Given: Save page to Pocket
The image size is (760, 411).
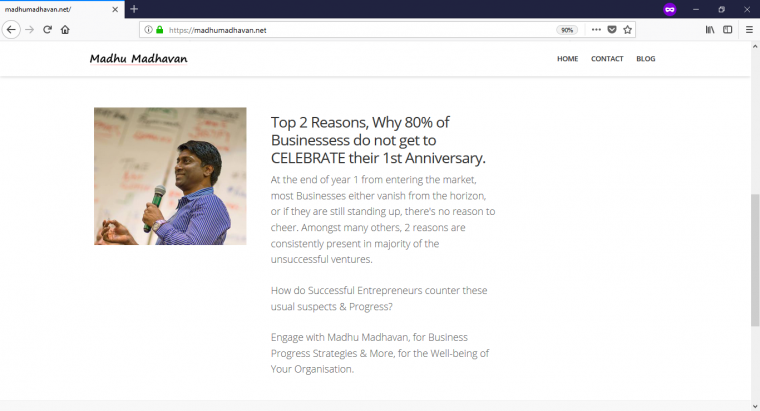Looking at the screenshot, I should click(x=612, y=30).
